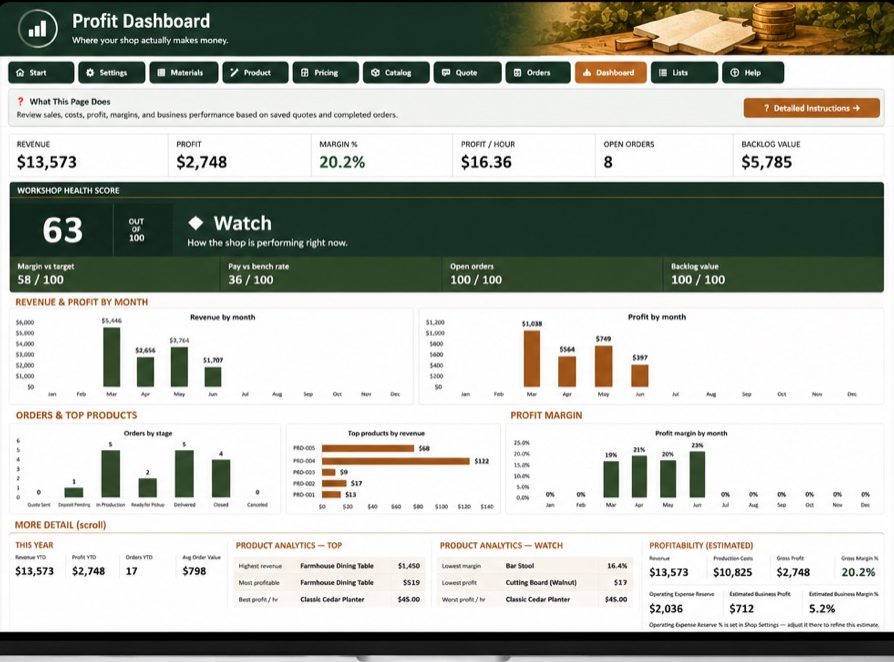Click the June revenue bar labeled $1,707

click(213, 377)
